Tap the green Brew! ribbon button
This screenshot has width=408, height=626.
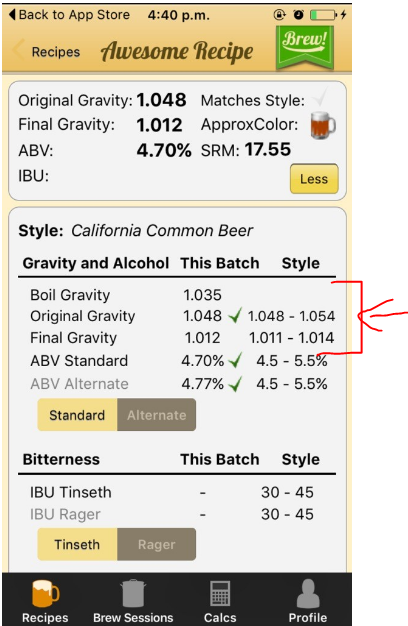[x=305, y=48]
